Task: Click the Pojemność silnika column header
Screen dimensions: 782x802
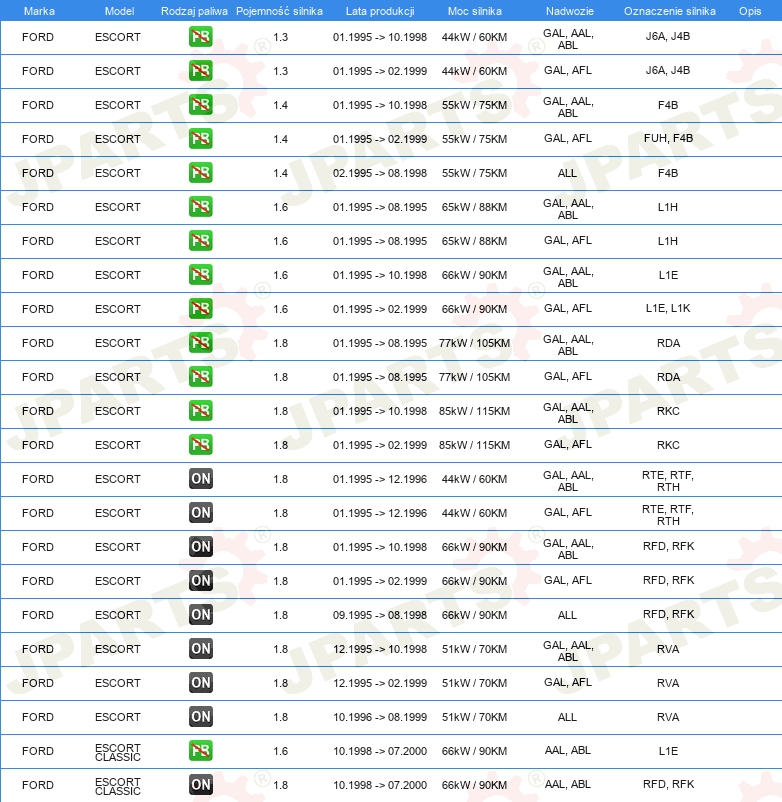Action: (x=279, y=11)
